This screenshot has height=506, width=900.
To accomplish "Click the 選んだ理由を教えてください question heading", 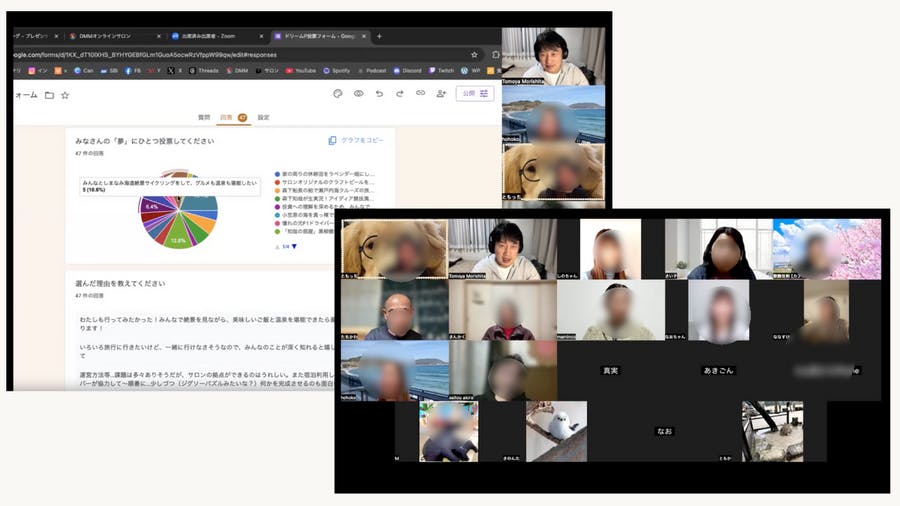I will point(120,283).
